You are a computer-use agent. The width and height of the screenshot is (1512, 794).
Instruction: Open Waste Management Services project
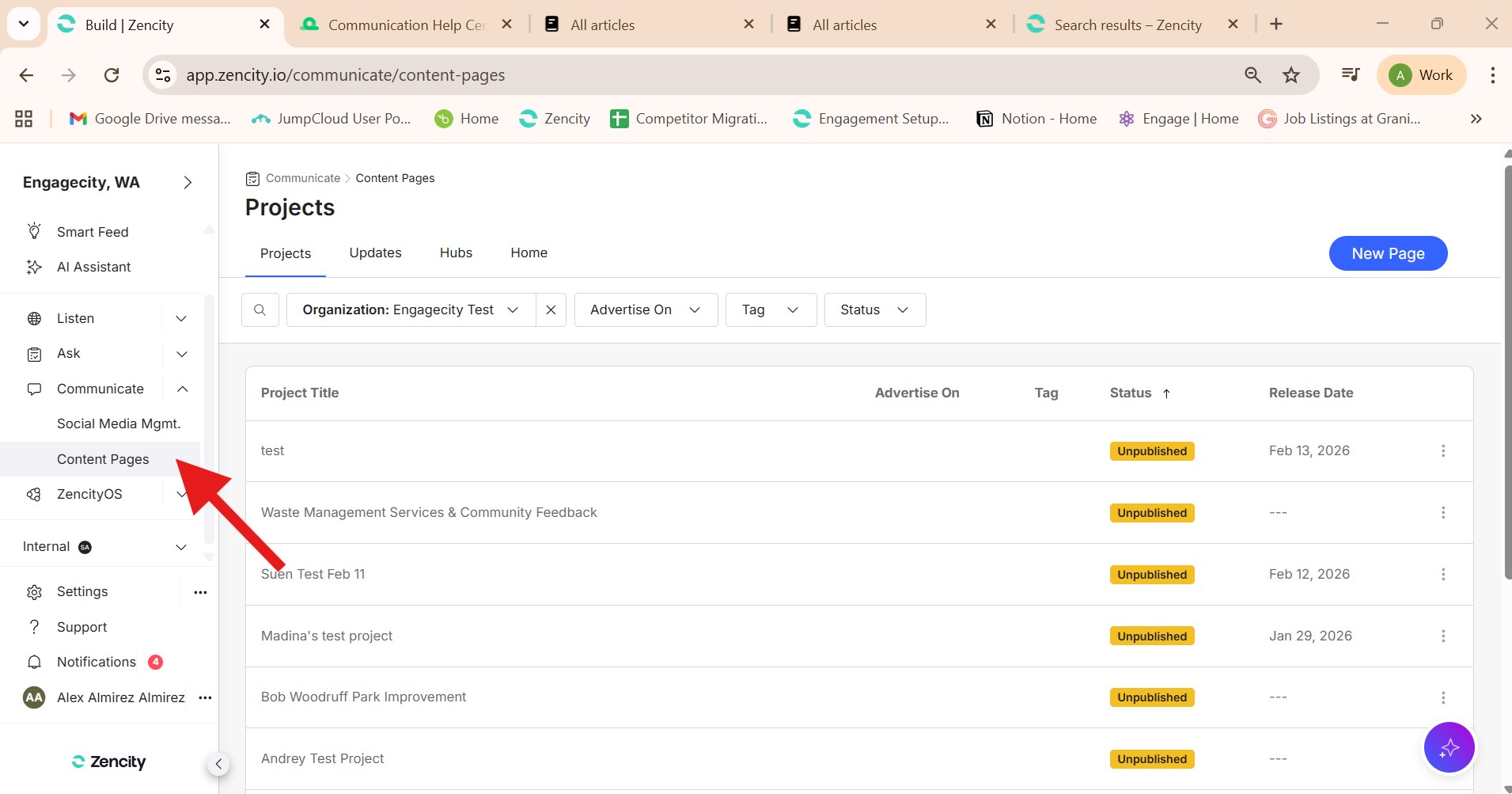[429, 512]
